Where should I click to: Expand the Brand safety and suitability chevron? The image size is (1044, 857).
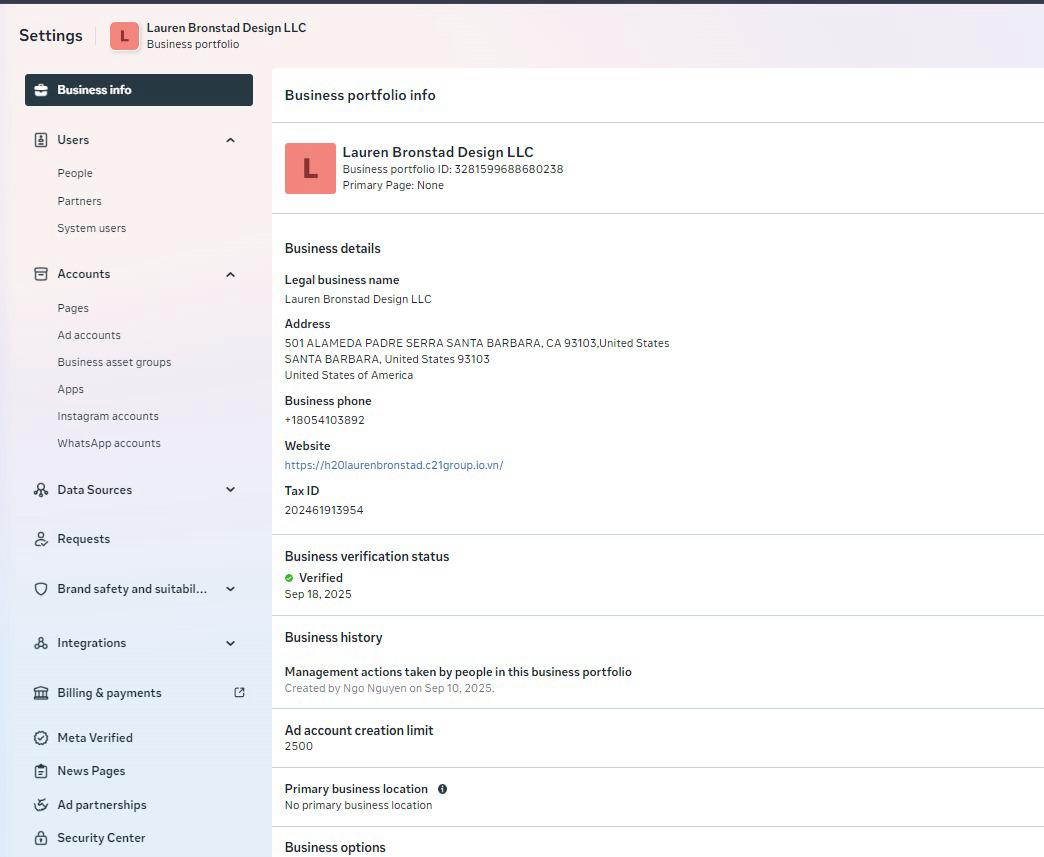(230, 589)
